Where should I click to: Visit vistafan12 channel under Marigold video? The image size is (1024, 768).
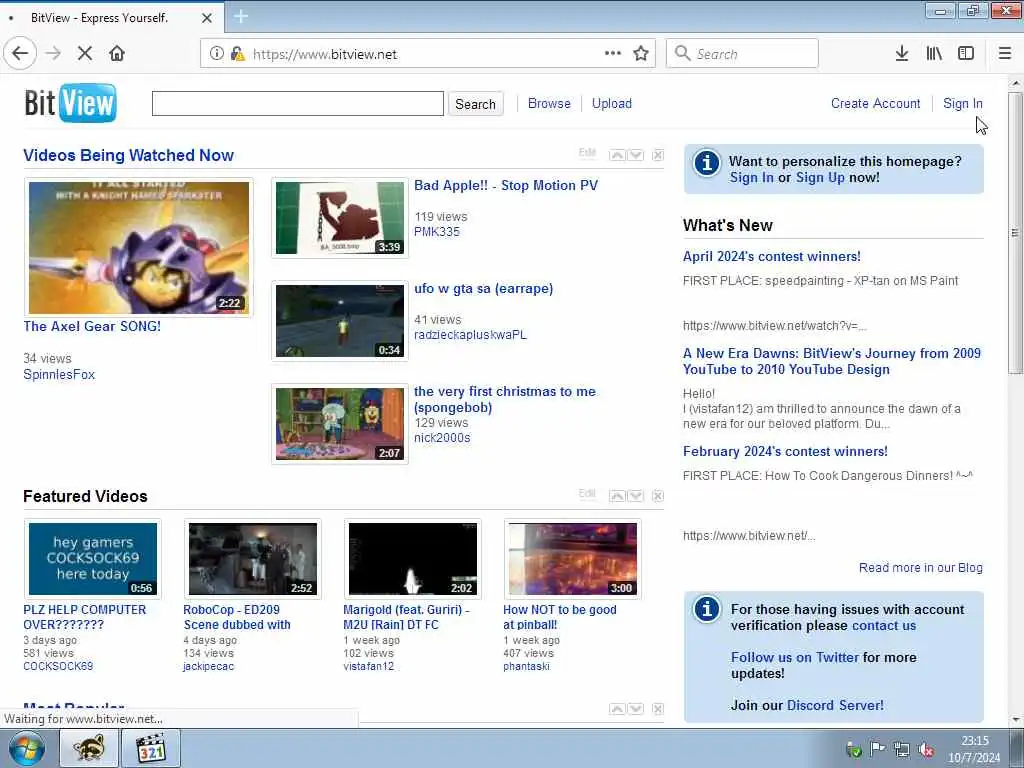coord(368,666)
